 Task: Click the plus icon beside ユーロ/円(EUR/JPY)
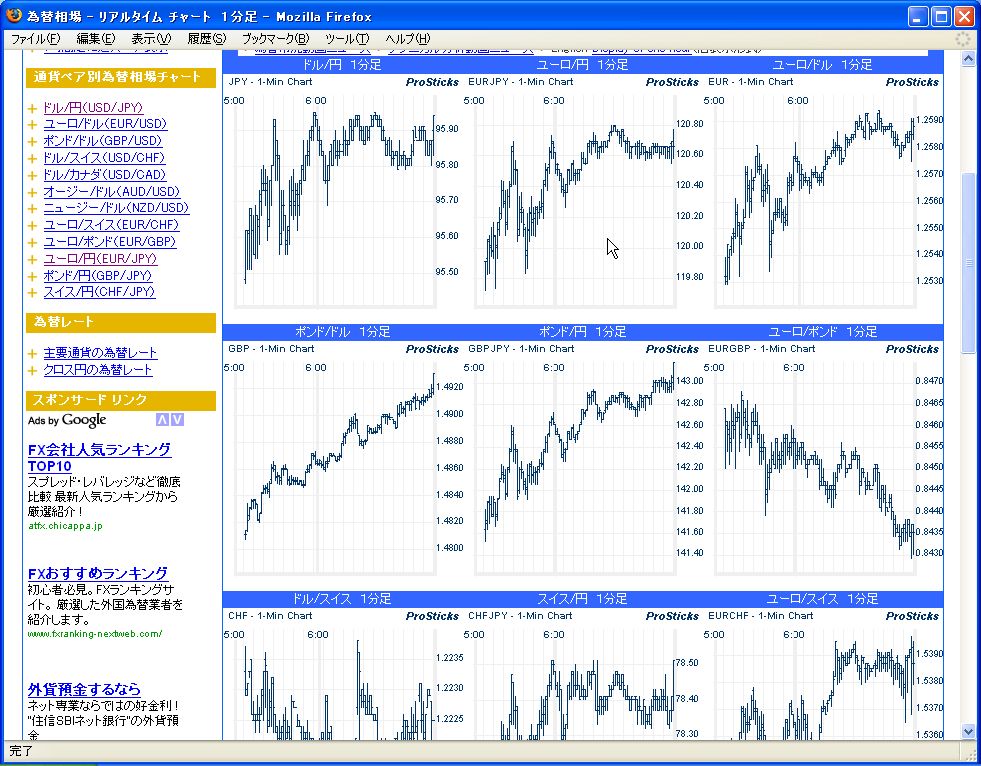(33, 260)
